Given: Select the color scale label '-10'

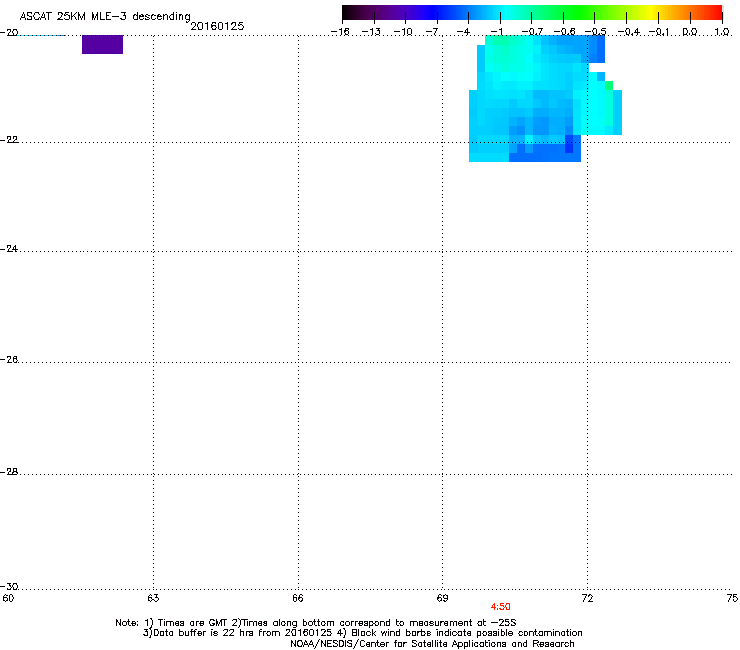Looking at the screenshot, I should pos(403,32).
